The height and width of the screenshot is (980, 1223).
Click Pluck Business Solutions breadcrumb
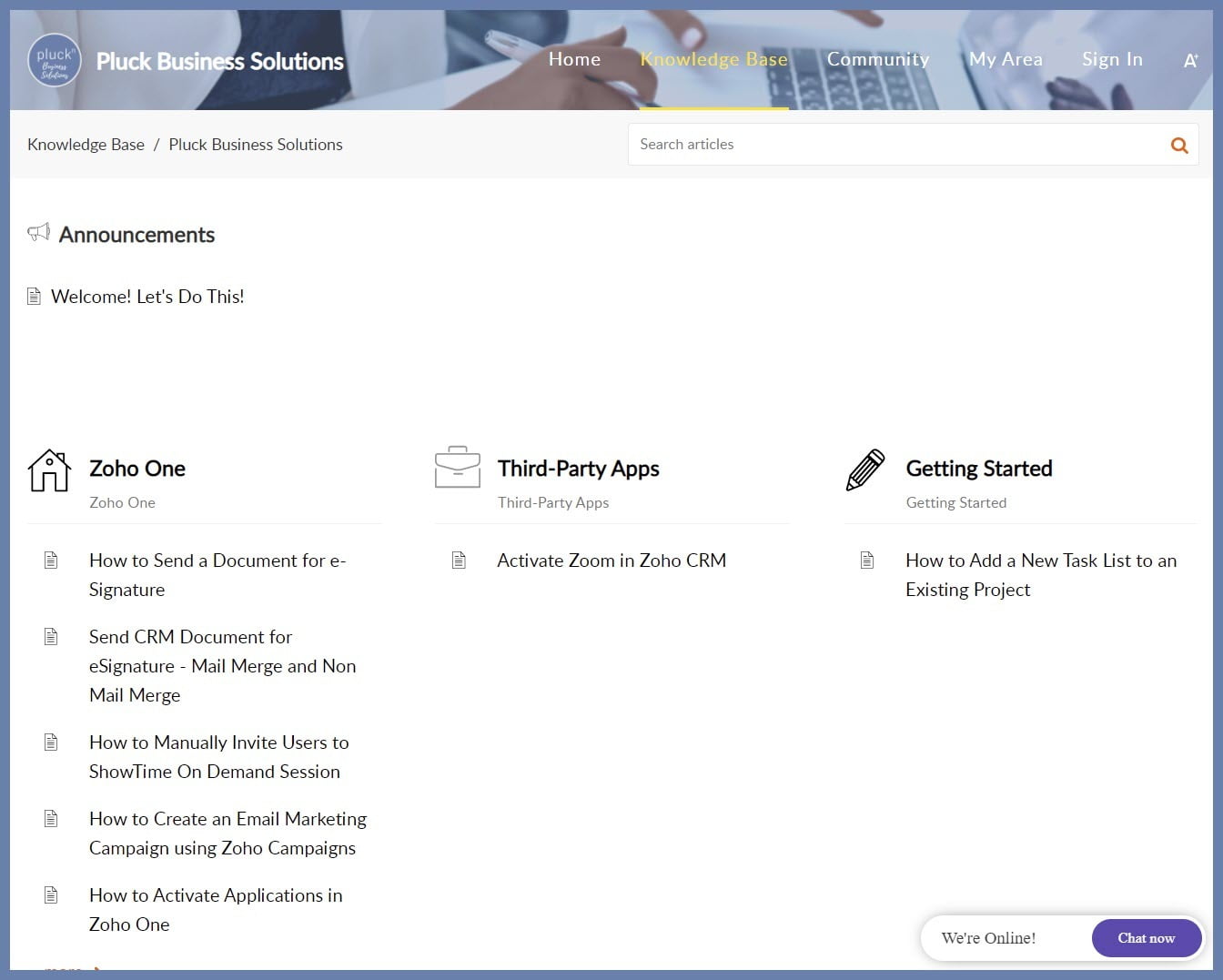256,145
